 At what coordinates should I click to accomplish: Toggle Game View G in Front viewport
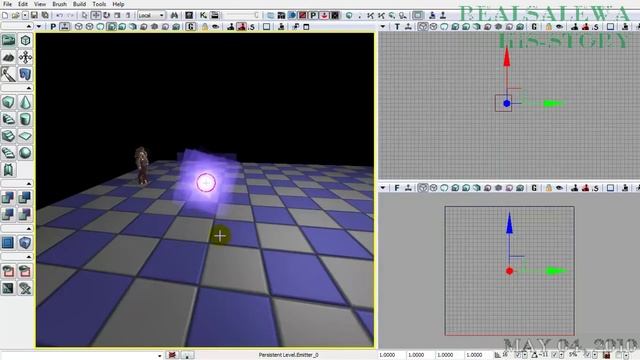tap(534, 188)
